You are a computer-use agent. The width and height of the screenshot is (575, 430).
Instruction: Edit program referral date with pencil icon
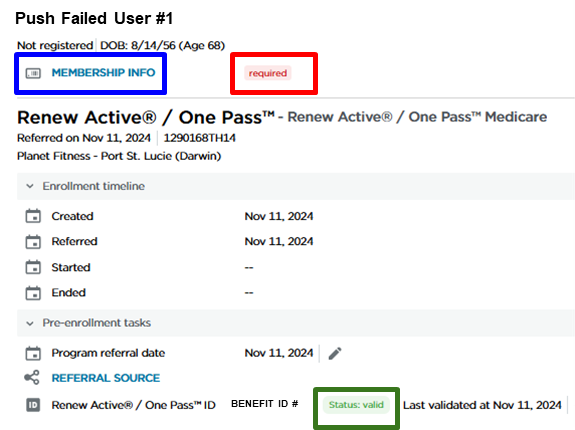coord(335,353)
